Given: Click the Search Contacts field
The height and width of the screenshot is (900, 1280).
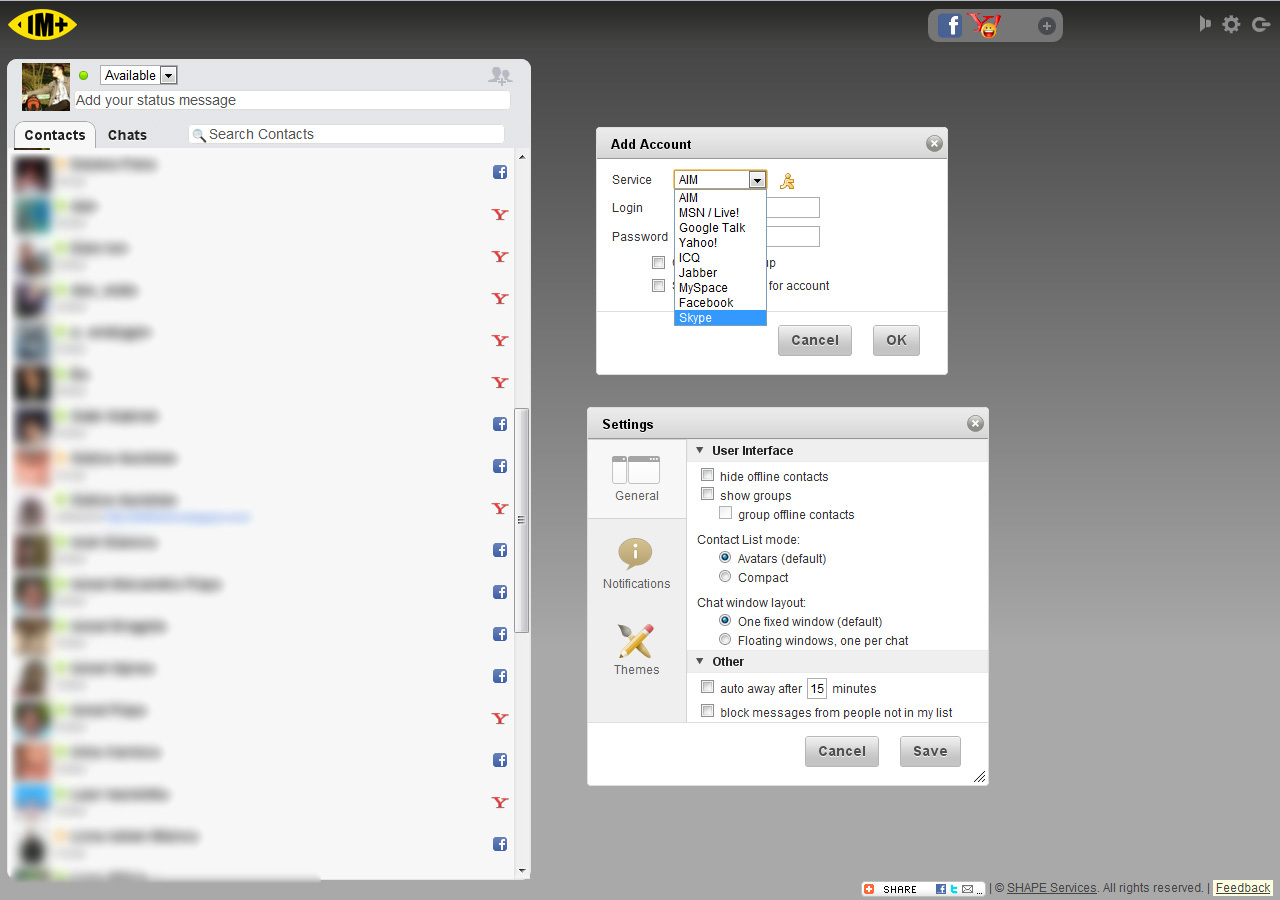Looking at the screenshot, I should (347, 134).
